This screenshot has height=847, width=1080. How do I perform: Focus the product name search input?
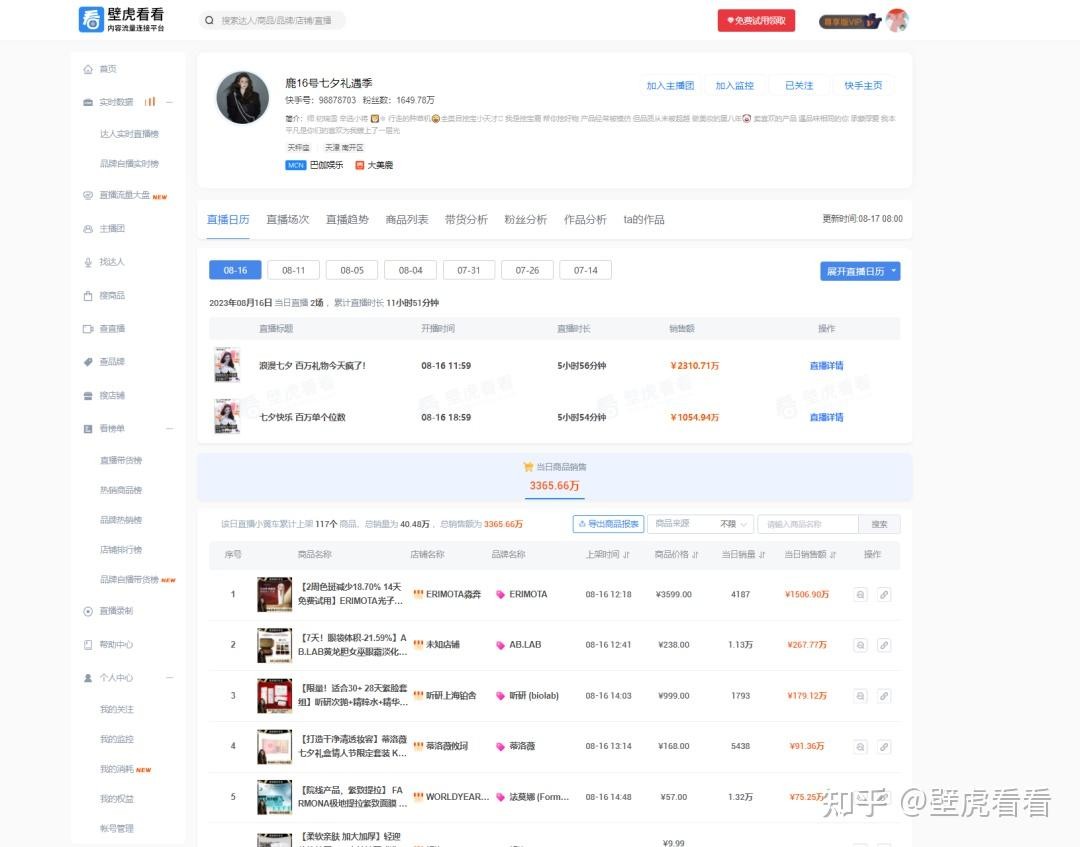point(808,524)
